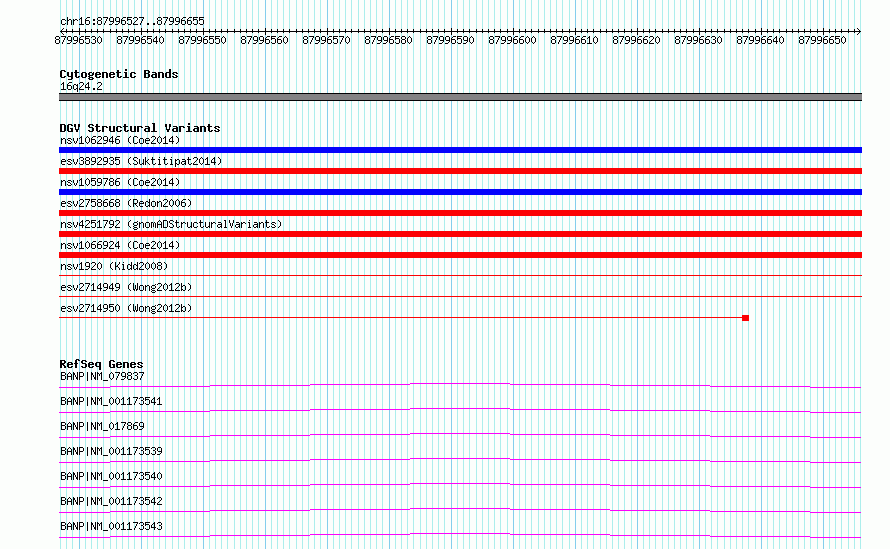Screen dimensions: 890x549
Task: Select transcript BANP|NM_001173543
Action: point(111,526)
